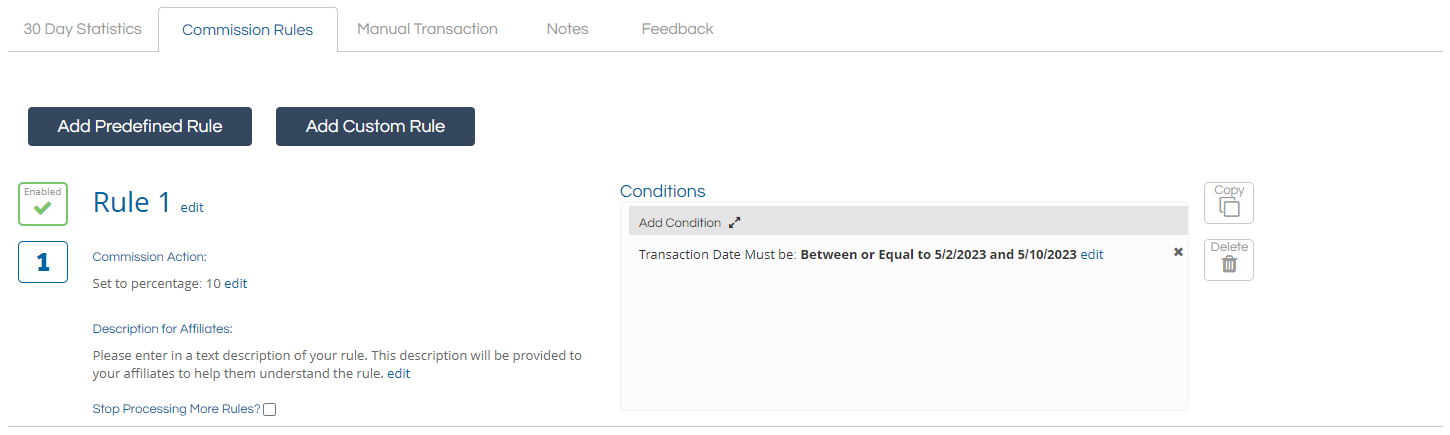Switch to the Manual Transaction tab
Viewport: 1450px width, 435px height.
427,29
